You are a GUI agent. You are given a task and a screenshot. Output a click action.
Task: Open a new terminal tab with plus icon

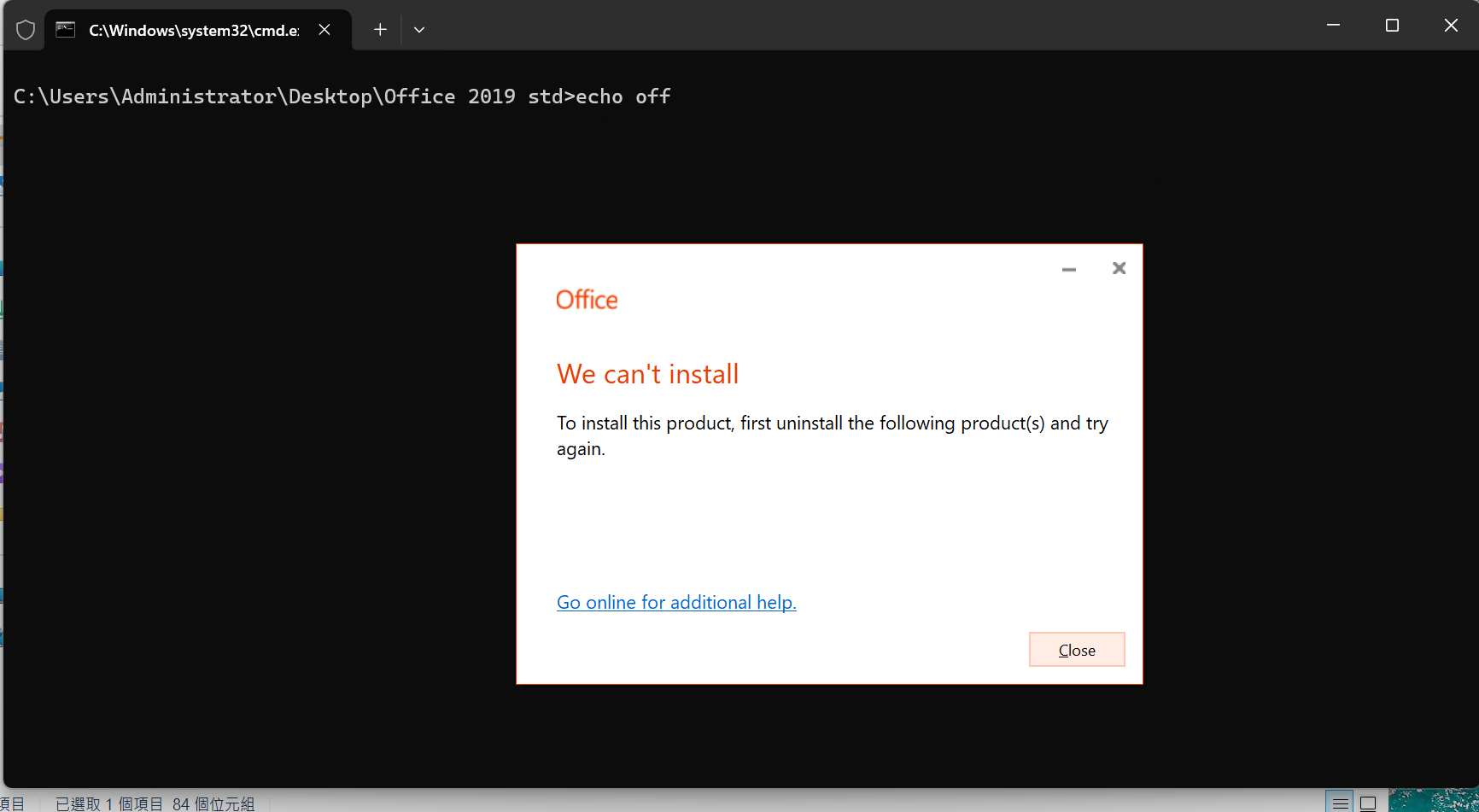click(380, 30)
